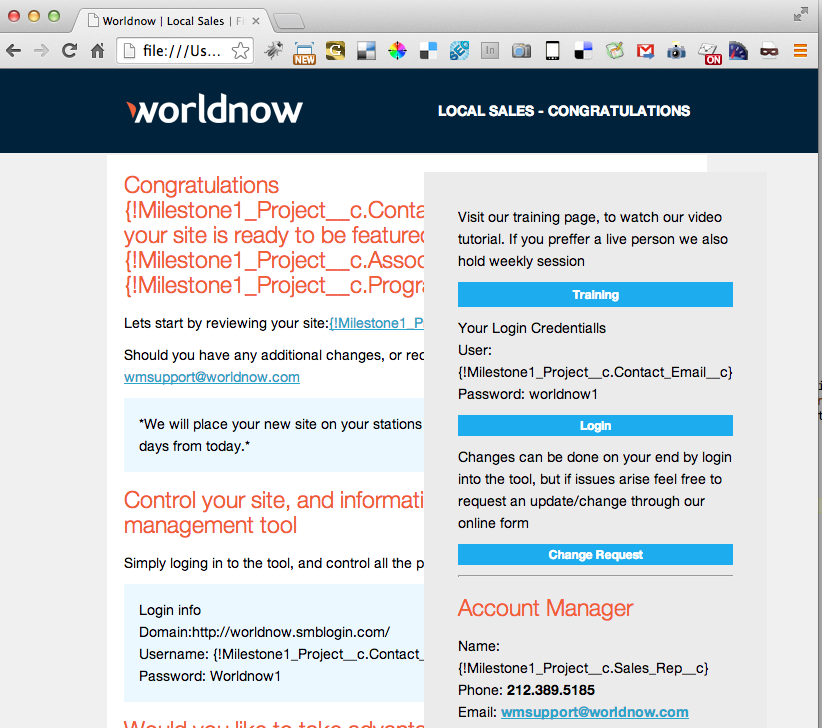Open the SEO extension

click(459, 51)
